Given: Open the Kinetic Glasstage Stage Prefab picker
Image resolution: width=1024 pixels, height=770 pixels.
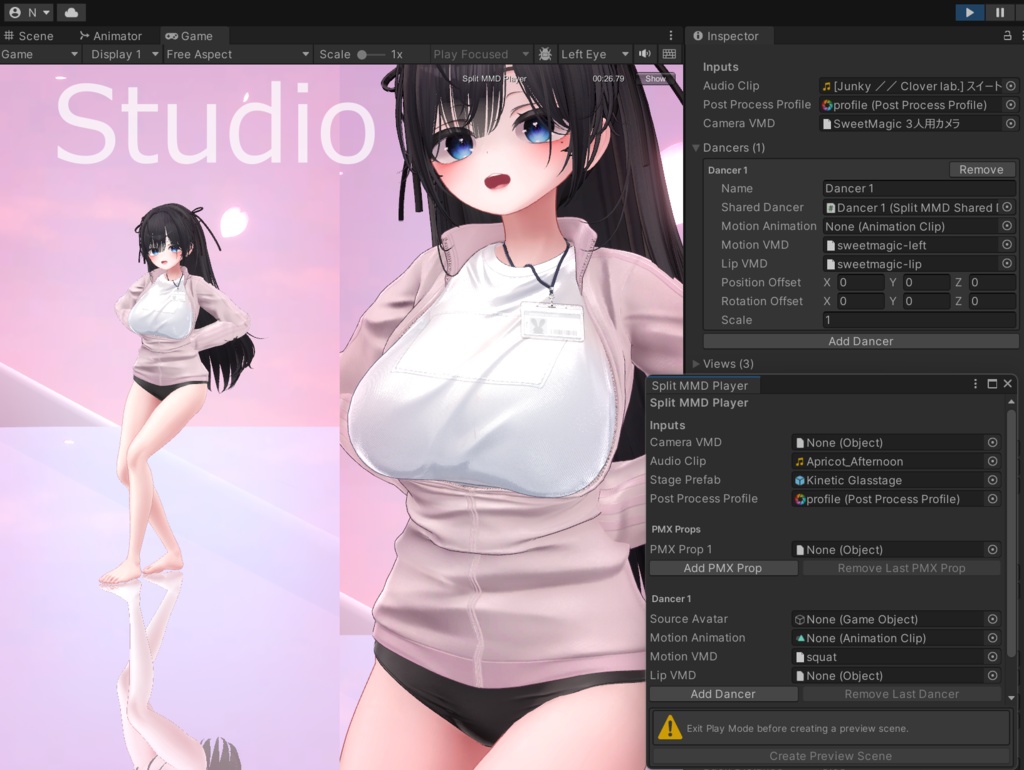Looking at the screenshot, I should click(993, 480).
